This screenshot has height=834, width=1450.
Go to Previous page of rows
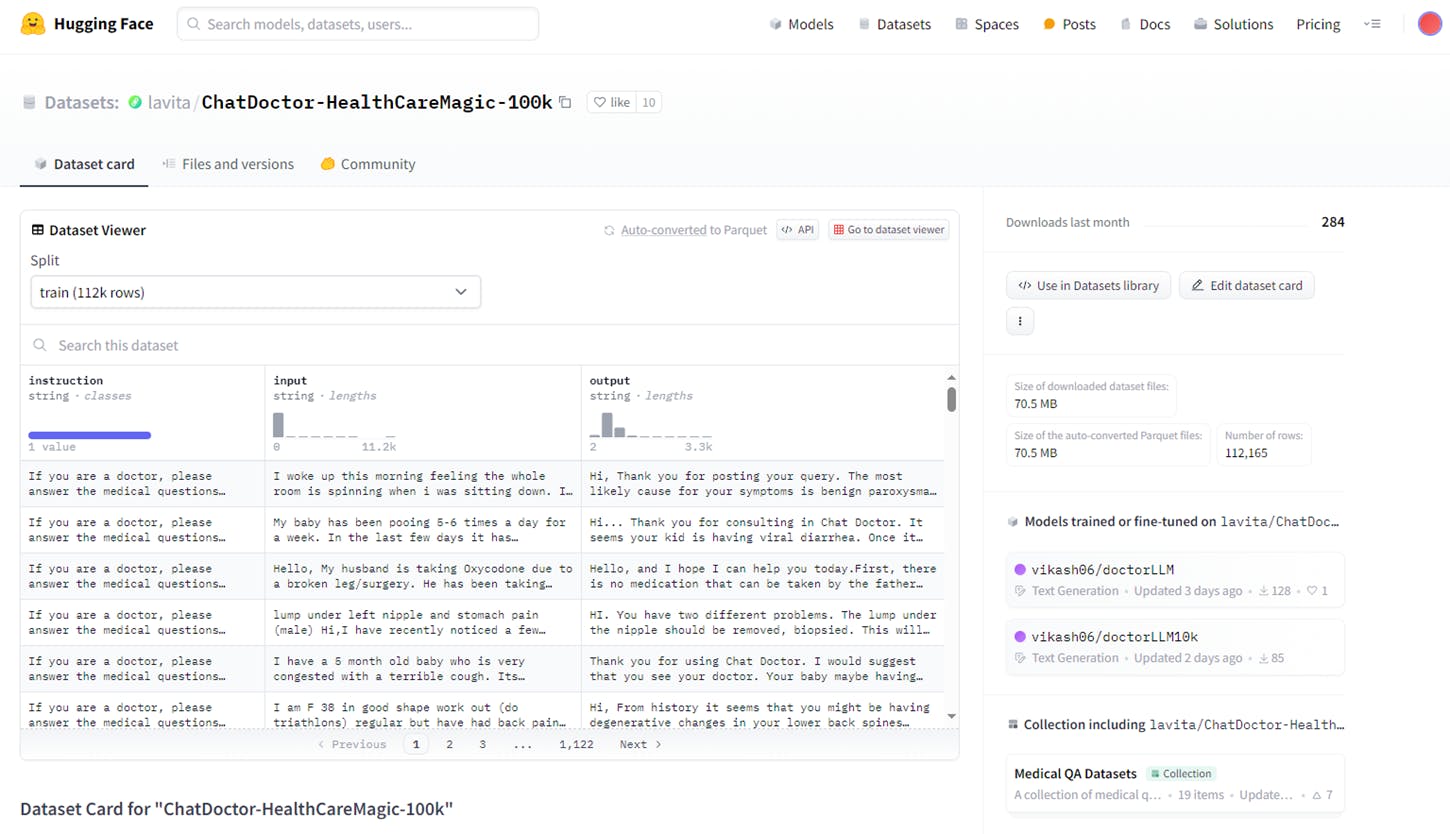[351, 744]
